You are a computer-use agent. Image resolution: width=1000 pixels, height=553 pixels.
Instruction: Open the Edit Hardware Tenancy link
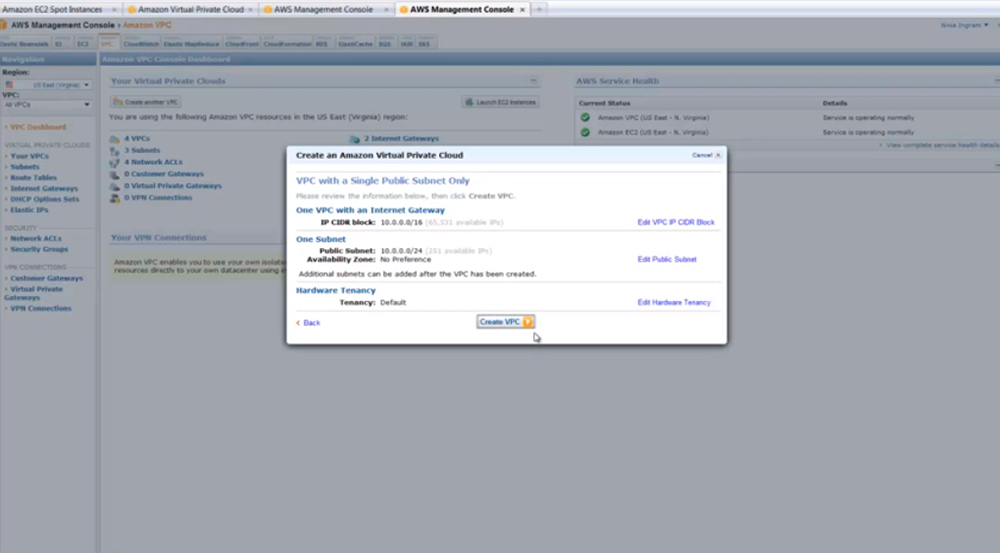[673, 303]
